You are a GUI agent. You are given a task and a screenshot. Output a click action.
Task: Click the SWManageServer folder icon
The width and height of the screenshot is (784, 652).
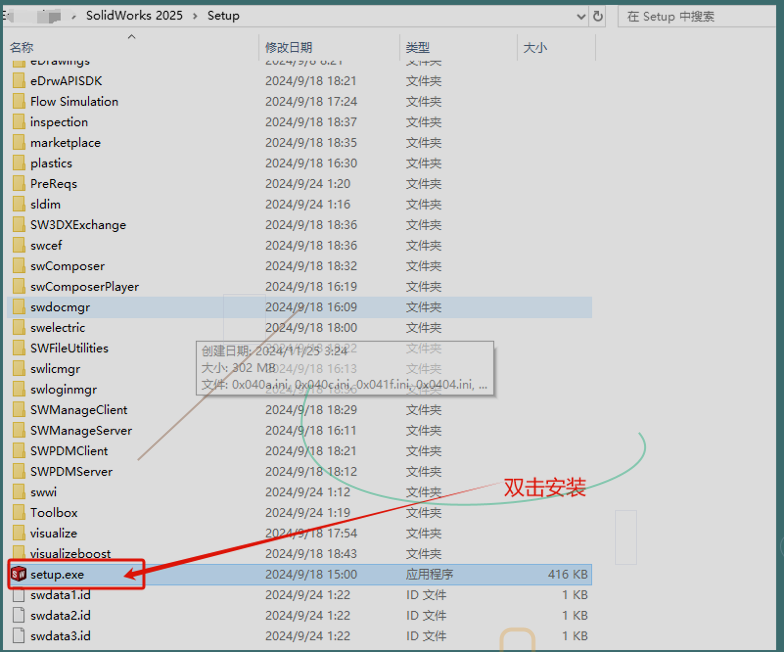tap(19, 430)
